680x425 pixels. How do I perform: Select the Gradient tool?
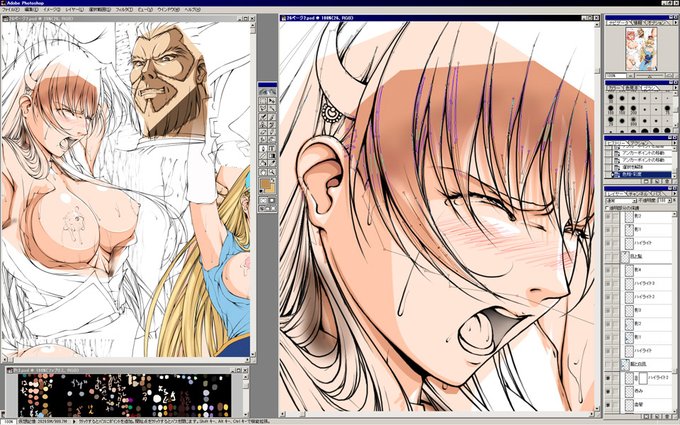point(272,156)
